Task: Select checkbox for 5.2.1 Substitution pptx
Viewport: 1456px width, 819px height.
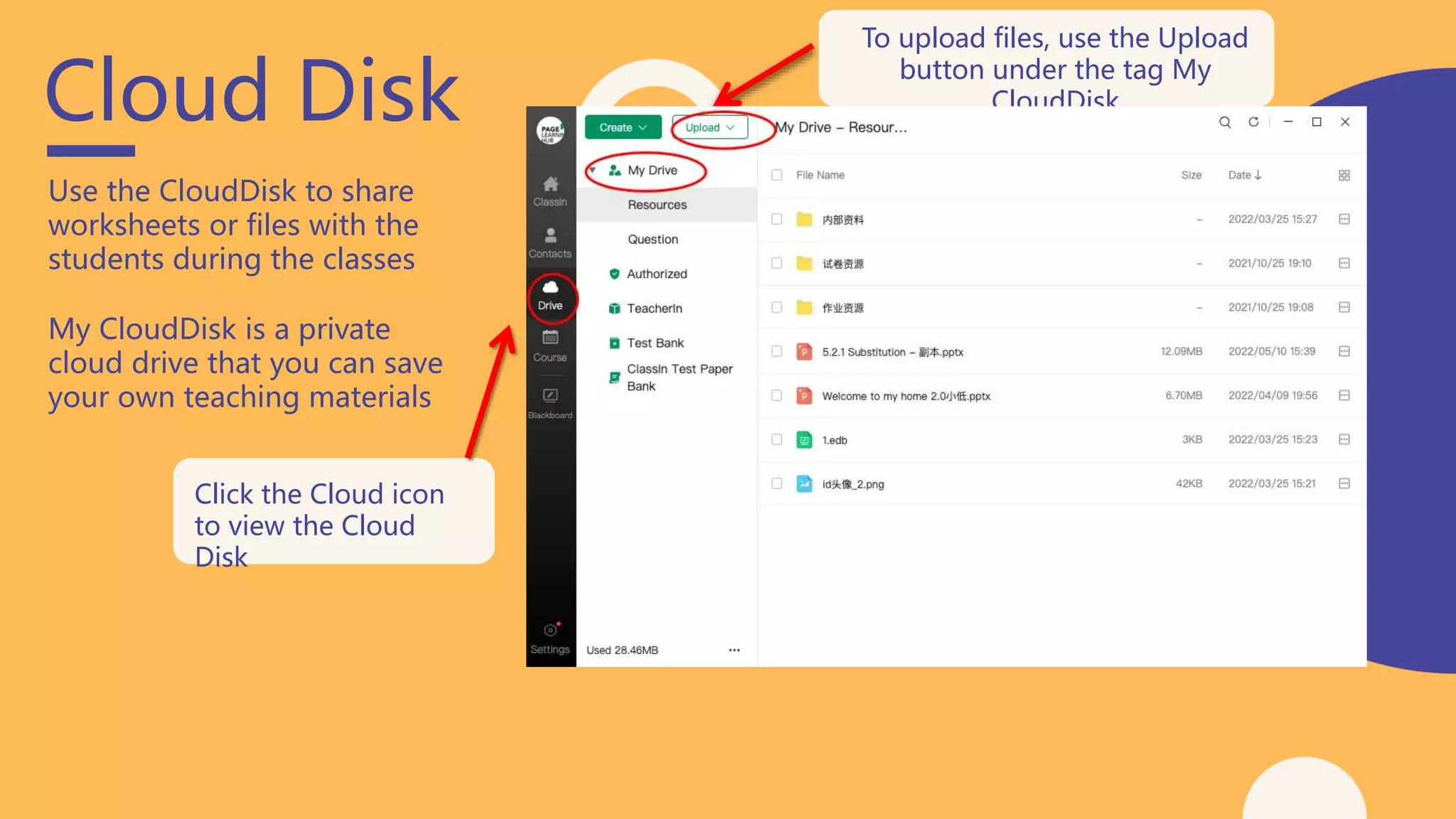Action: pos(777,352)
